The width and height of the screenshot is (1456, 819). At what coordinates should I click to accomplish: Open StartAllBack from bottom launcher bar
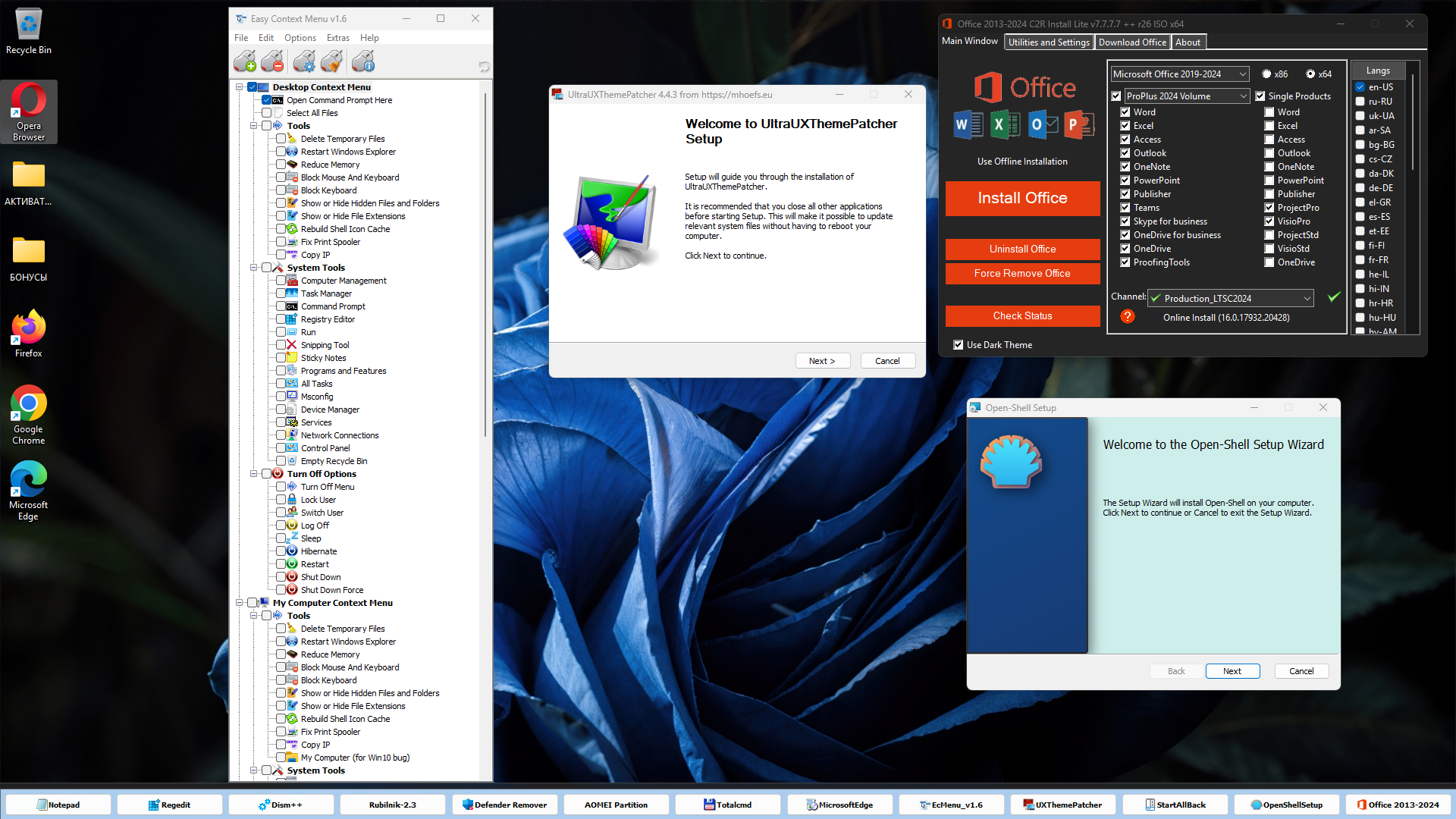coord(1175,805)
